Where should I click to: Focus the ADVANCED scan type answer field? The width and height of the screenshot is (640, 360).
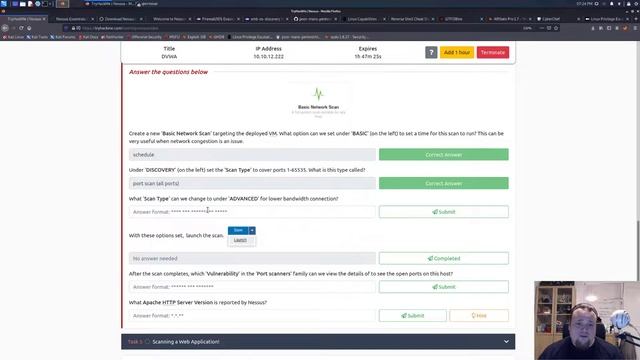click(252, 212)
